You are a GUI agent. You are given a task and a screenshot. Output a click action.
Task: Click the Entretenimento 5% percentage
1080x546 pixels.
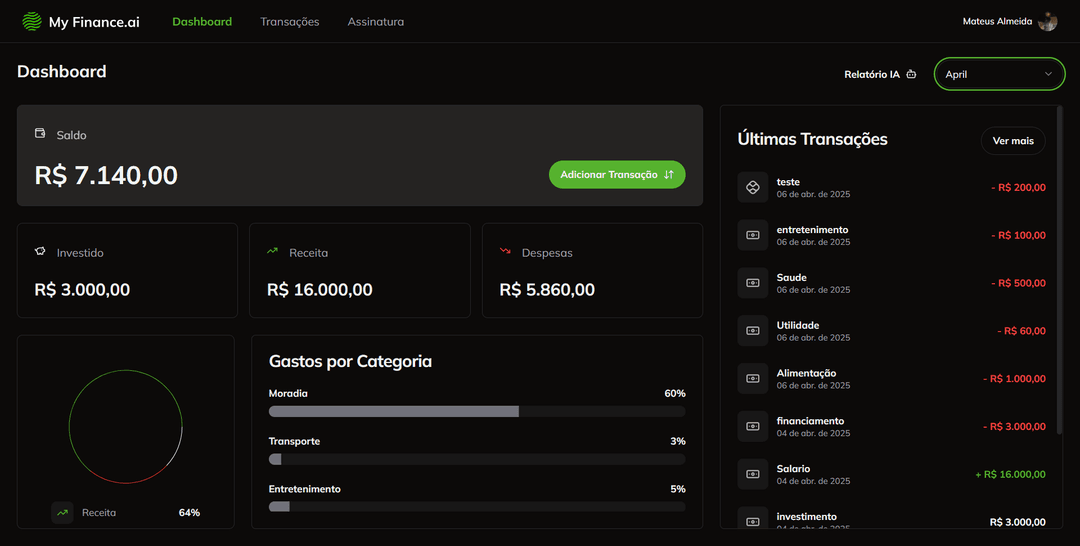pyautogui.click(x=678, y=489)
